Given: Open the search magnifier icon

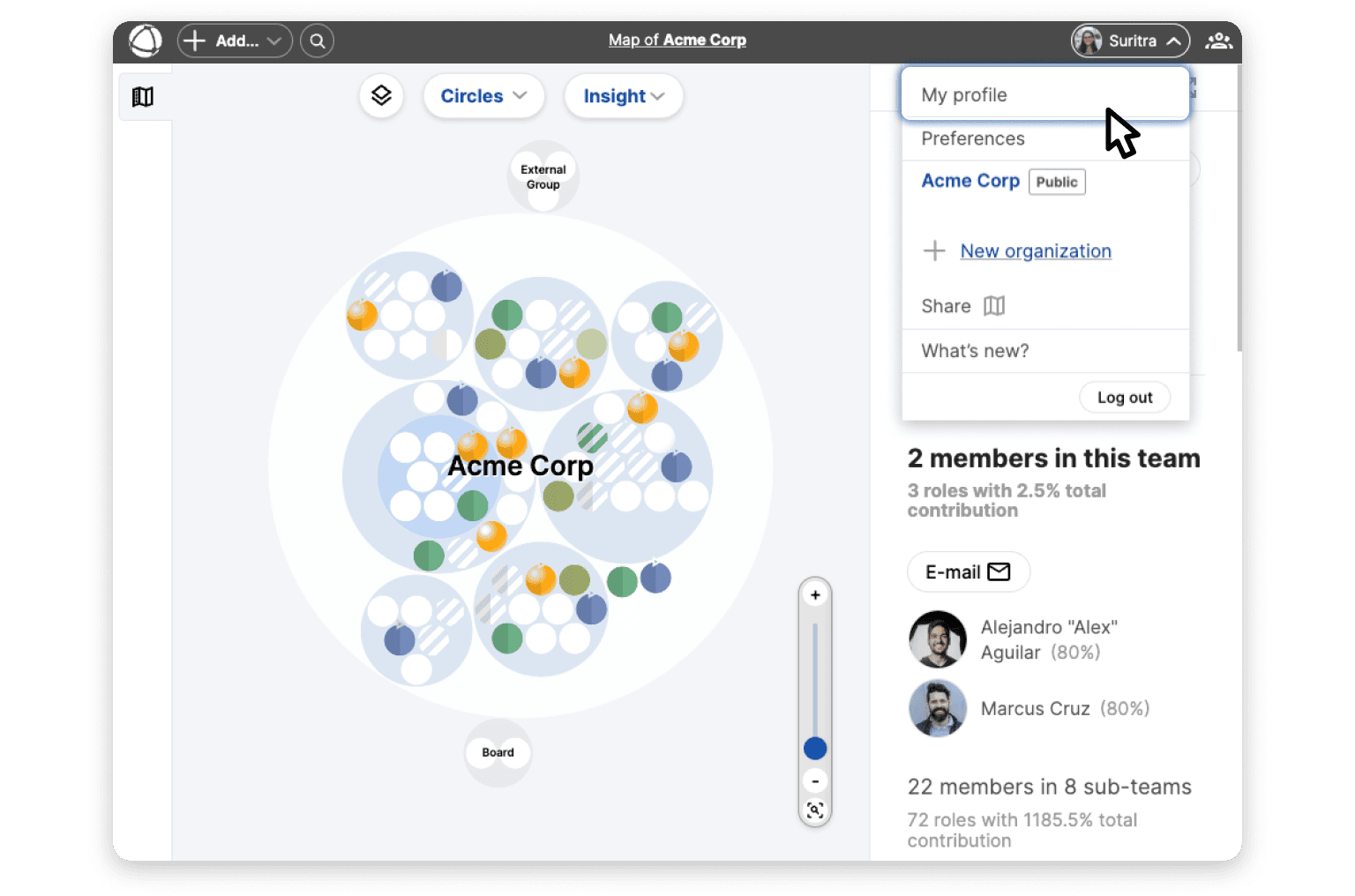Looking at the screenshot, I should [317, 41].
